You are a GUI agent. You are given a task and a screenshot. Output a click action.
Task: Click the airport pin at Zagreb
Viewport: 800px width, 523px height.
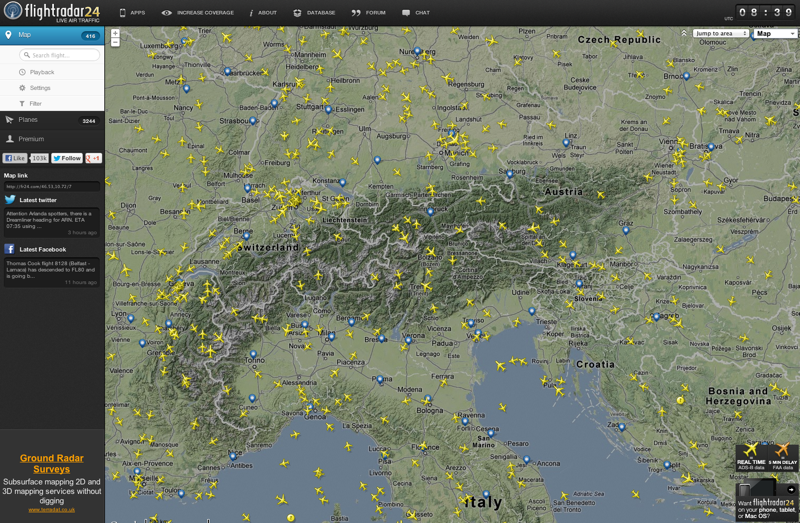[656, 317]
